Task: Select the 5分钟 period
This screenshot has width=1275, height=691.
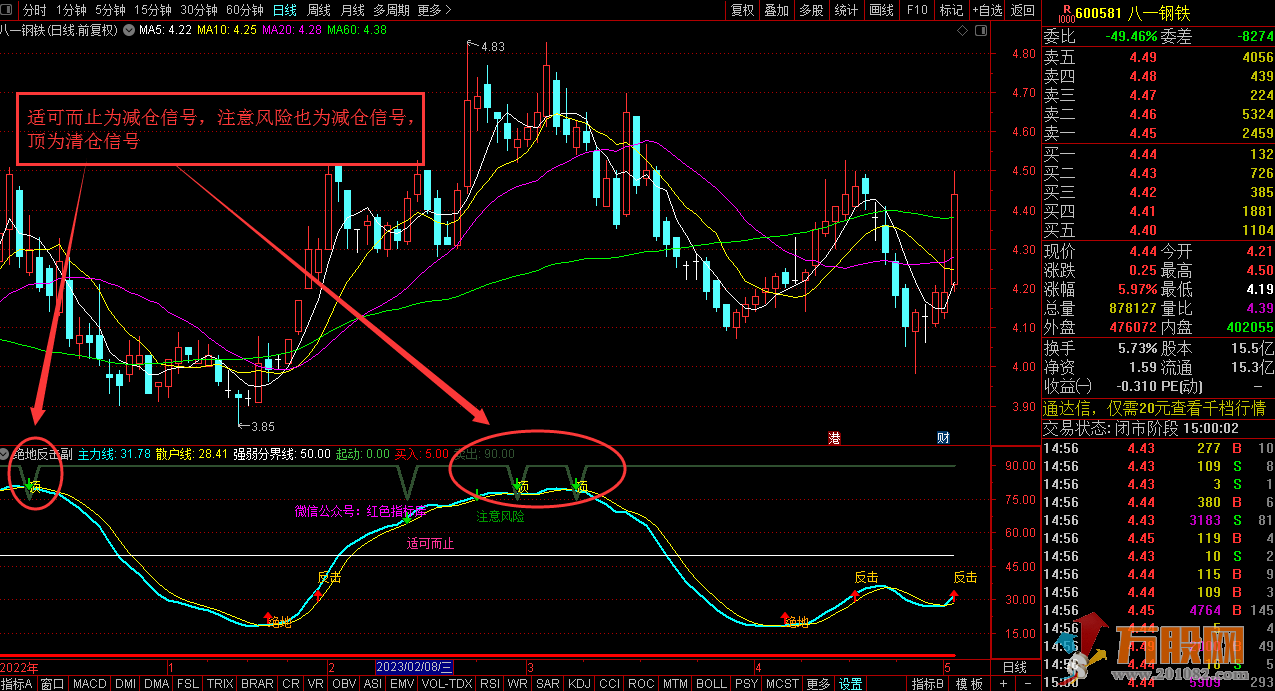Action: [x=112, y=10]
